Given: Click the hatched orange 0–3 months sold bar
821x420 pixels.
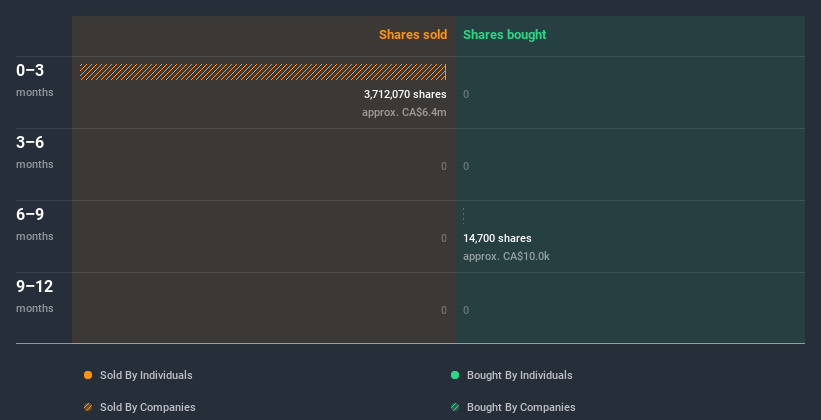Looking at the screenshot, I should pos(263,72).
